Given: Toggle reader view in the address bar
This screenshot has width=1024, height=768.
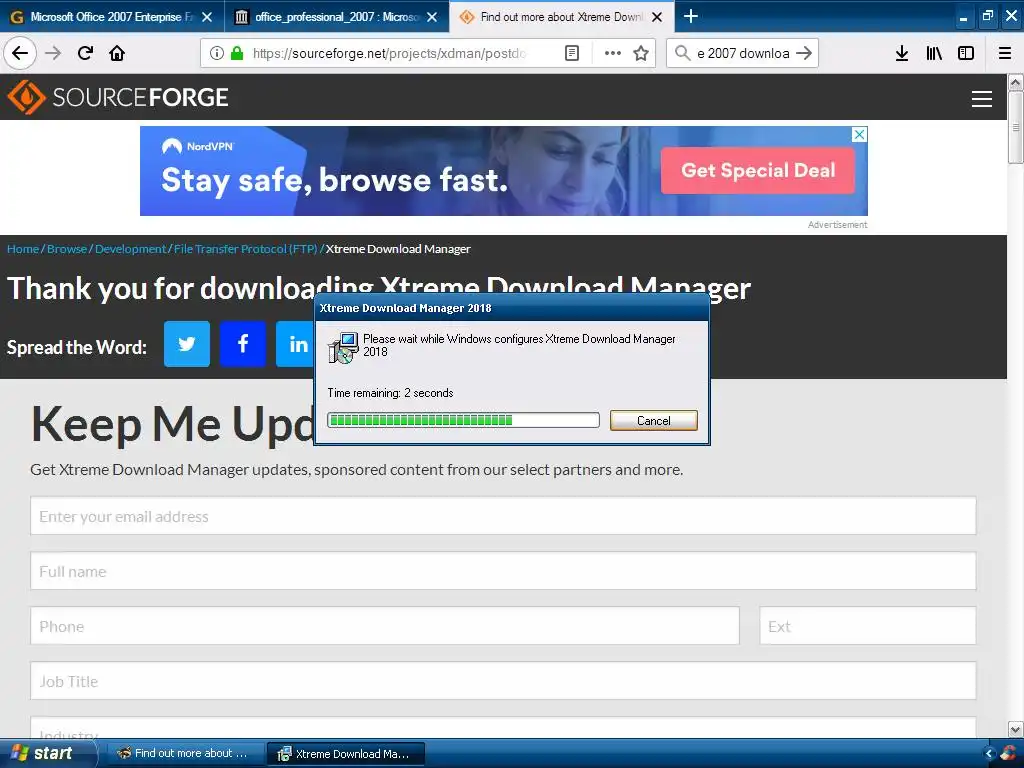Looking at the screenshot, I should point(571,53).
